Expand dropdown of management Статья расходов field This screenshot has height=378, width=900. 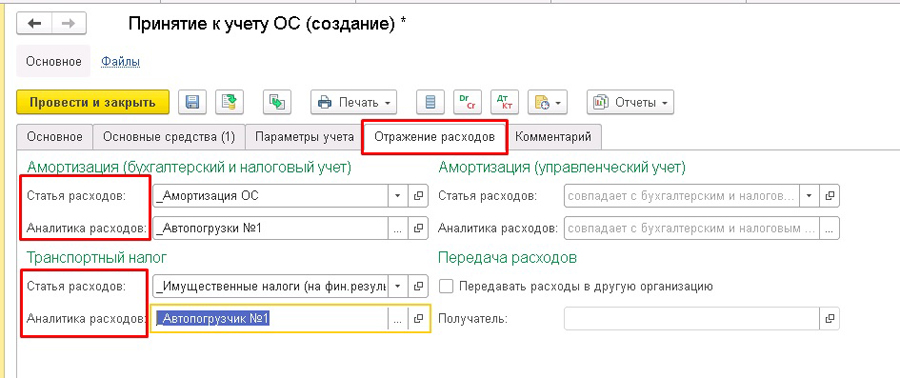pos(809,196)
